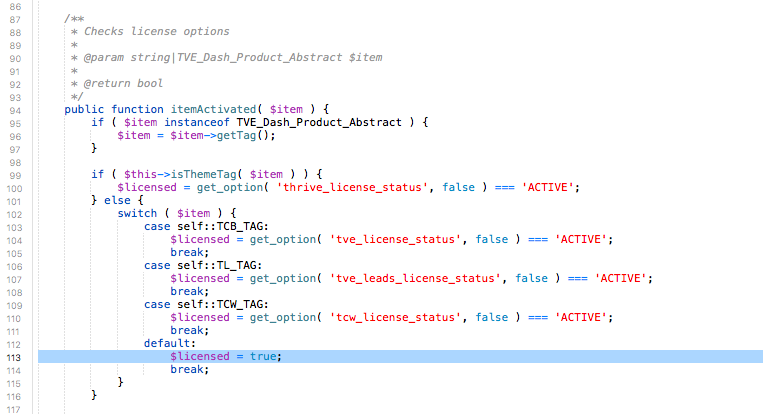Click the 'else' keyword on line 101
Viewport: 764px width, 414px height.
tap(117, 200)
